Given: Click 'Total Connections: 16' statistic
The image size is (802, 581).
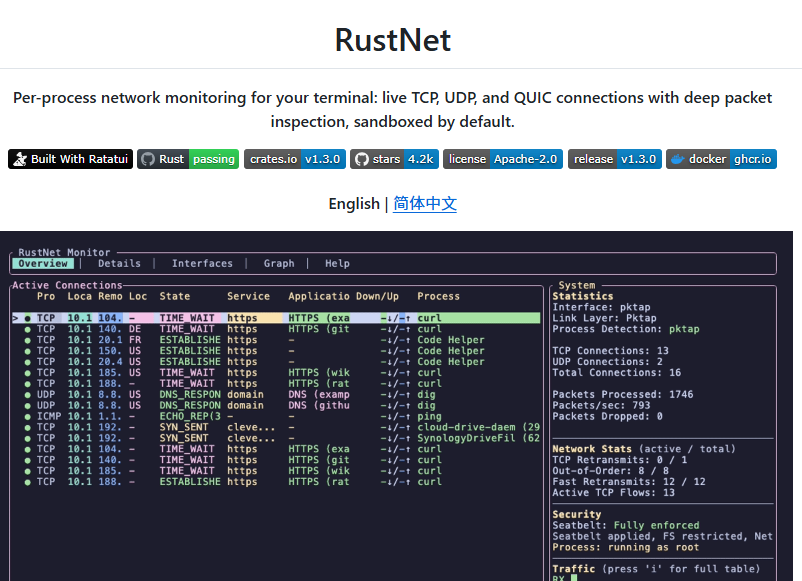Looking at the screenshot, I should pyautogui.click(x=616, y=372).
